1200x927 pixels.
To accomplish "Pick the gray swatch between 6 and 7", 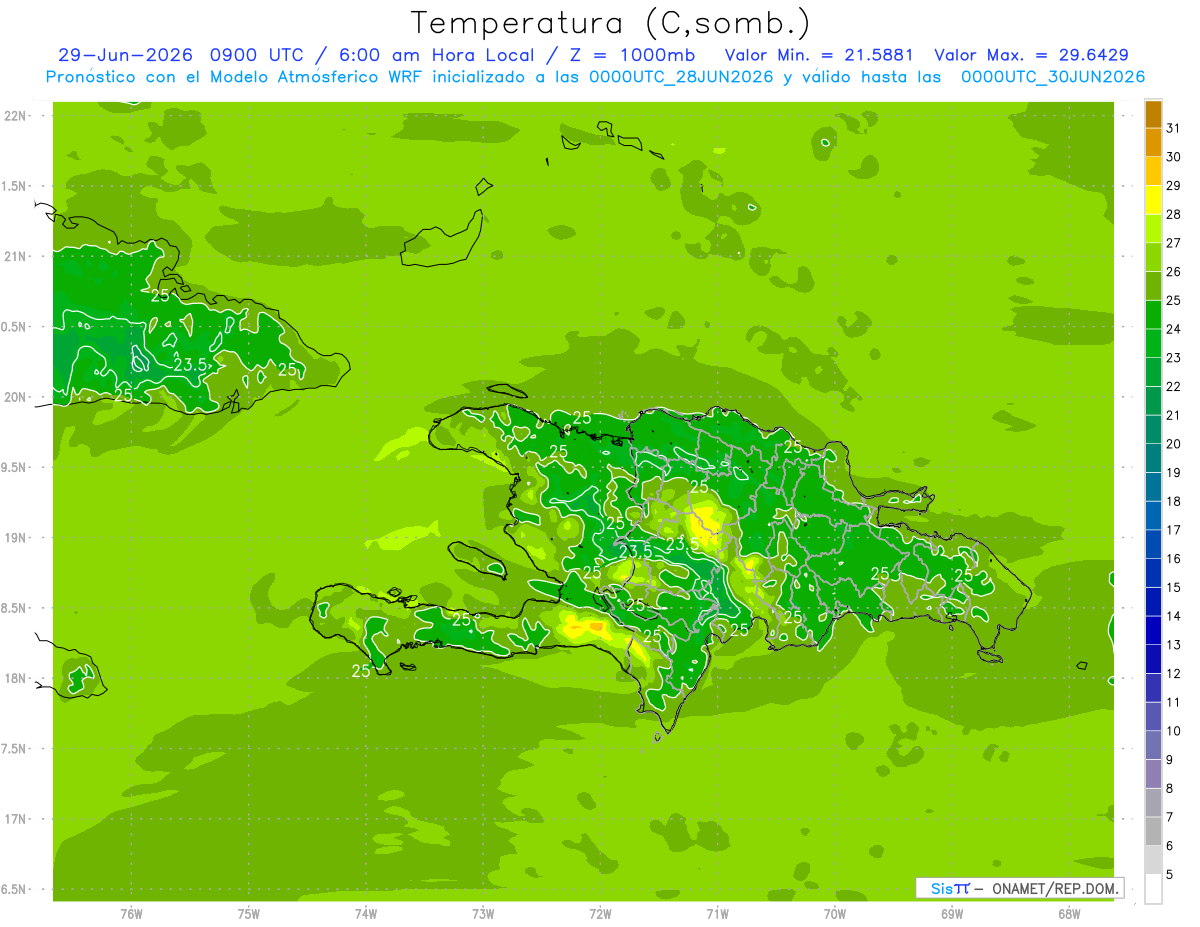I will [x=1153, y=831].
